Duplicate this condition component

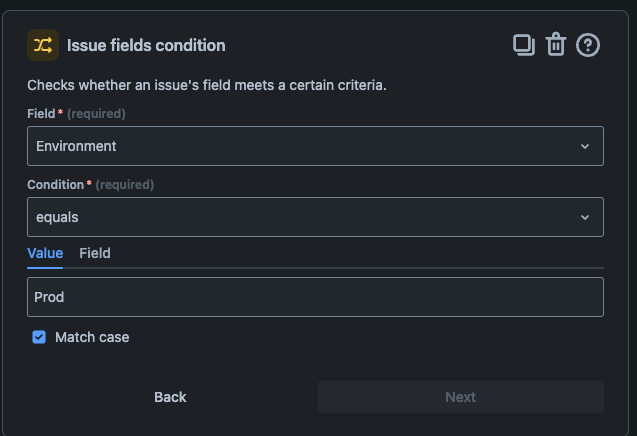[x=523, y=45]
